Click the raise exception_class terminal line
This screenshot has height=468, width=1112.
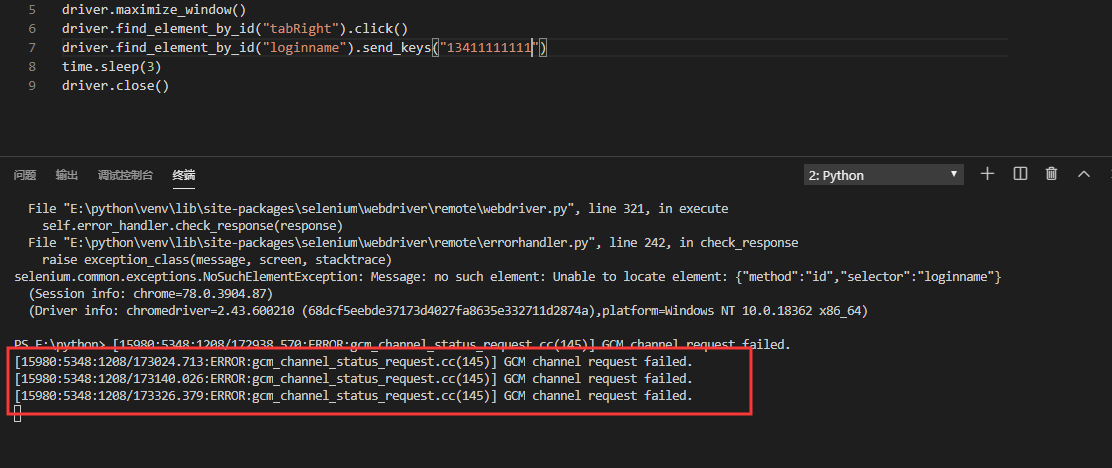(x=217, y=260)
